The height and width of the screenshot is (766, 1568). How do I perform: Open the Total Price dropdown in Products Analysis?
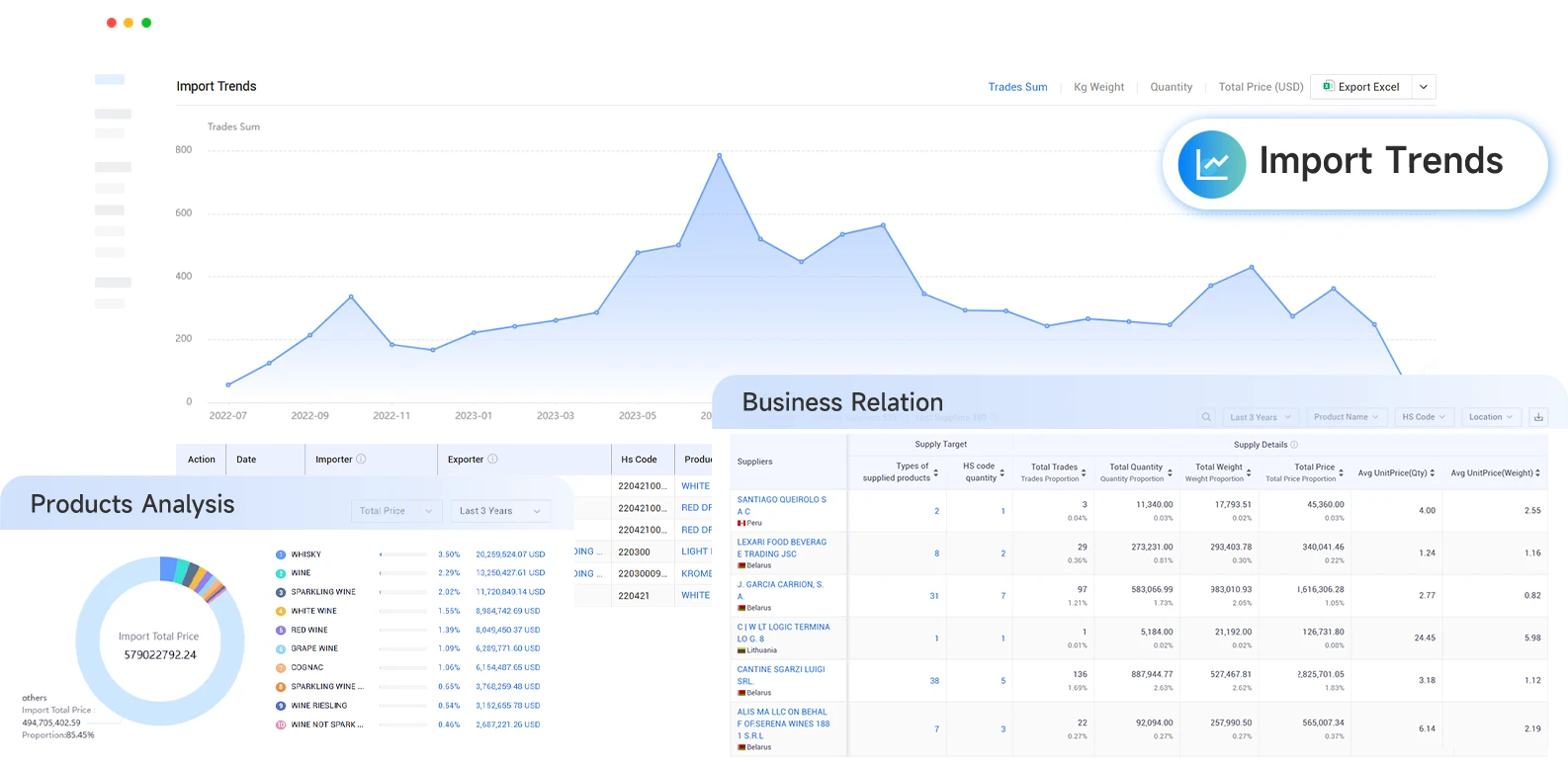(395, 511)
